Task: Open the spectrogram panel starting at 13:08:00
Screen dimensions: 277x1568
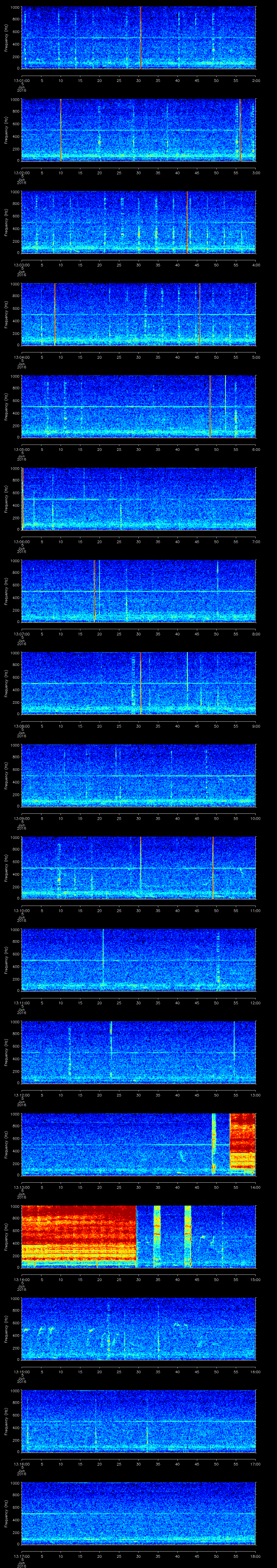Action: 139,683
